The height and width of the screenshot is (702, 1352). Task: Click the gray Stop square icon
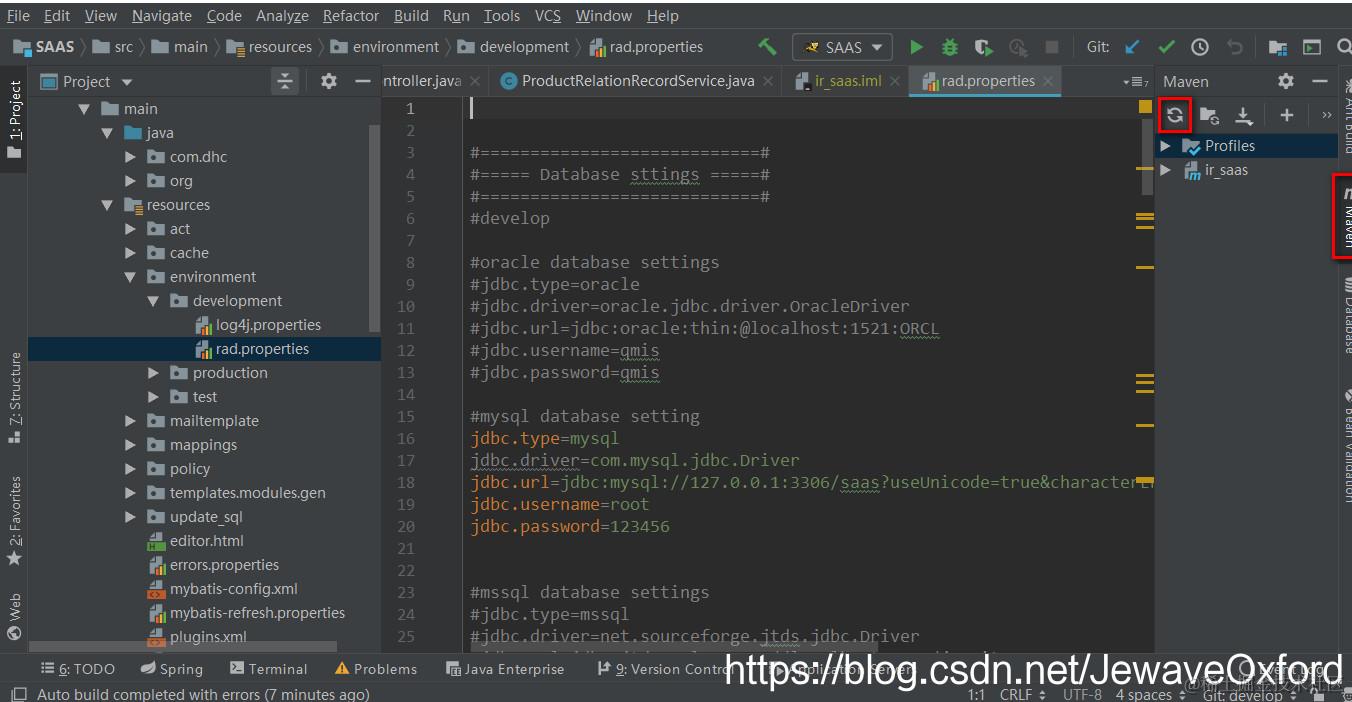1052,47
